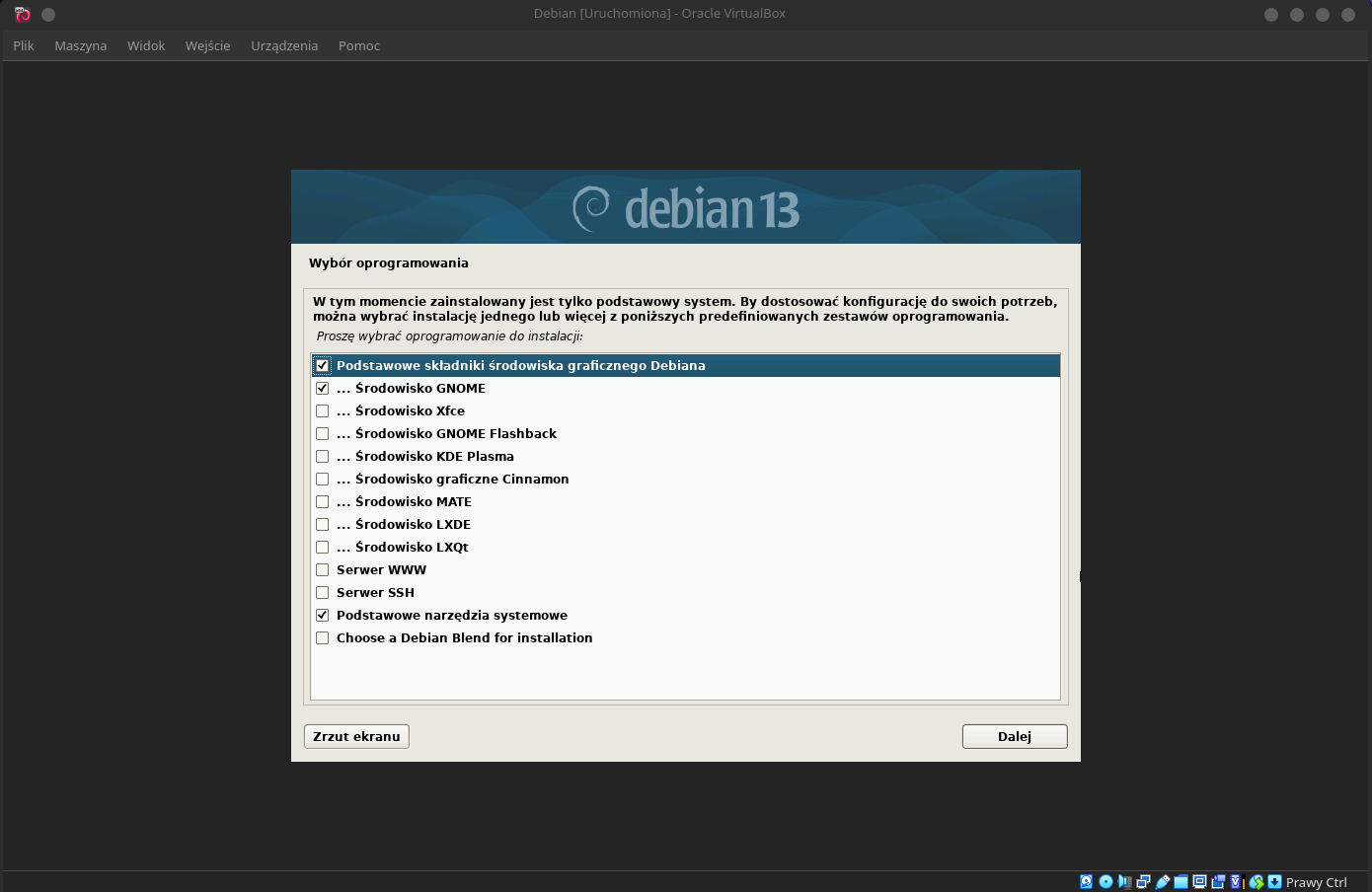The height and width of the screenshot is (892, 1372).
Task: Uncheck Podstawowe składniki środowiska graficznego Debiana
Action: click(x=322, y=365)
